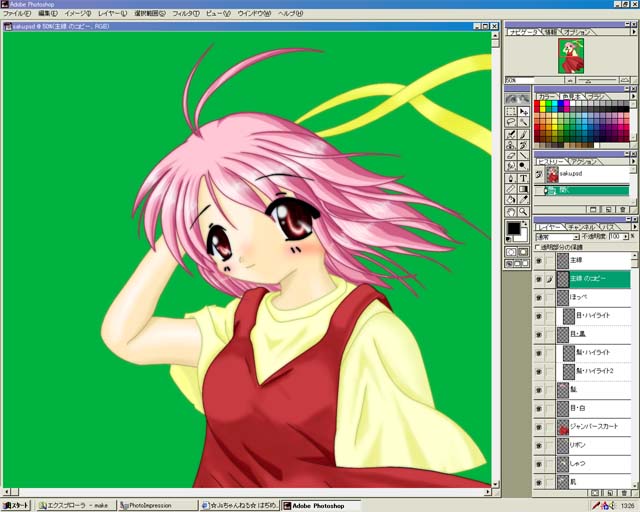Open the History panel flyout menu
640x512 pixels.
coord(633,161)
